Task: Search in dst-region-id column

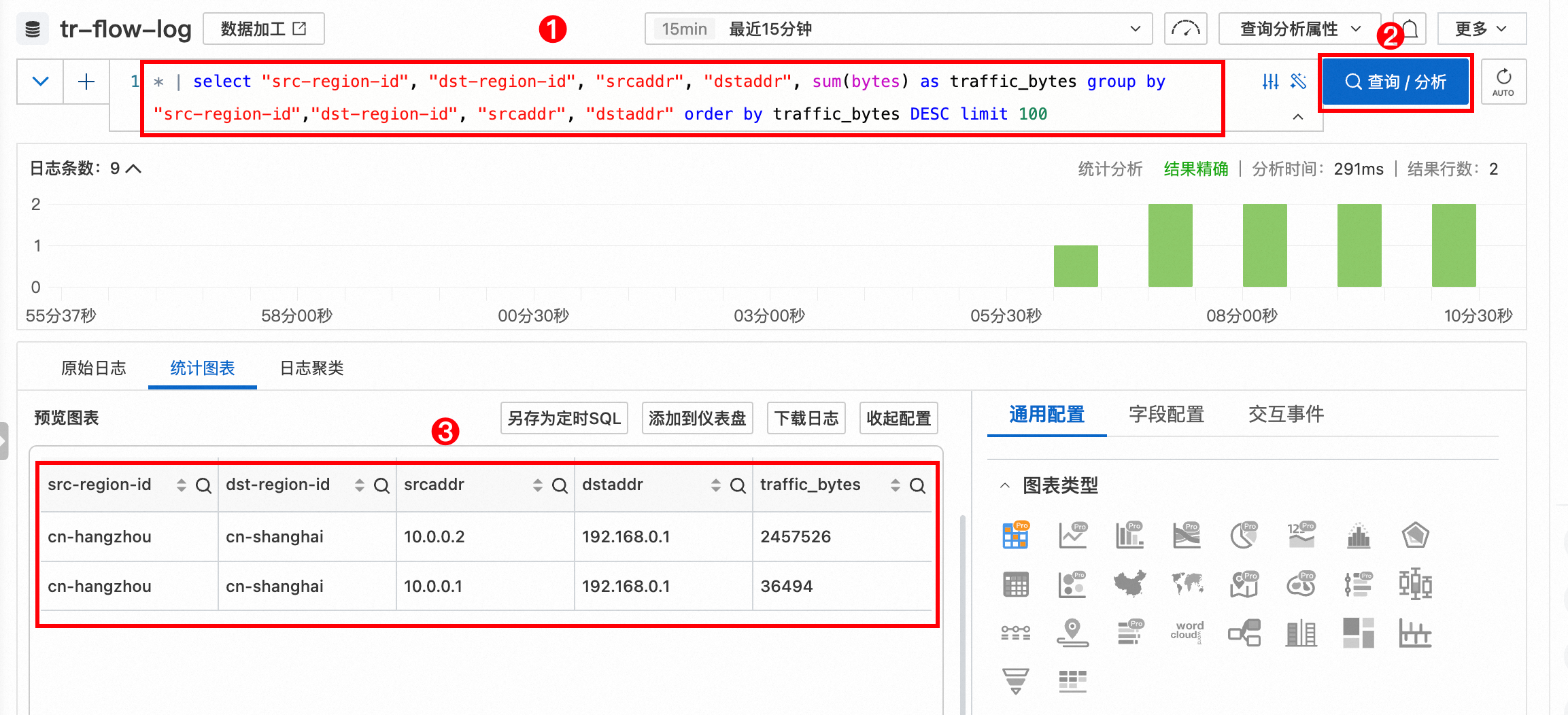Action: click(381, 485)
